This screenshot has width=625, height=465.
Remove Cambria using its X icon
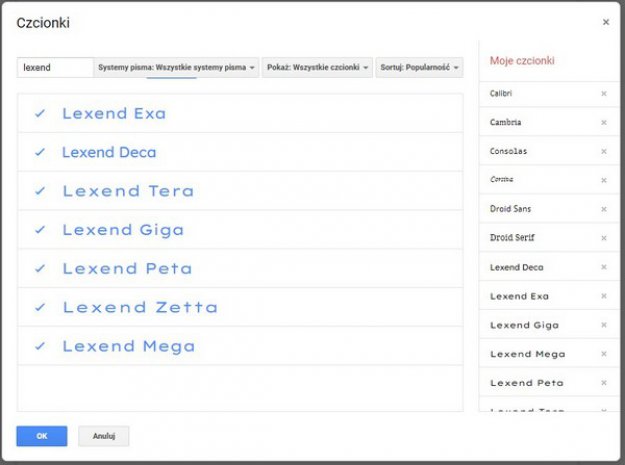click(x=603, y=123)
